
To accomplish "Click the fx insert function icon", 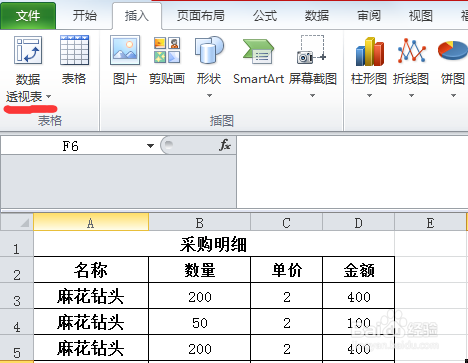I will click(225, 145).
